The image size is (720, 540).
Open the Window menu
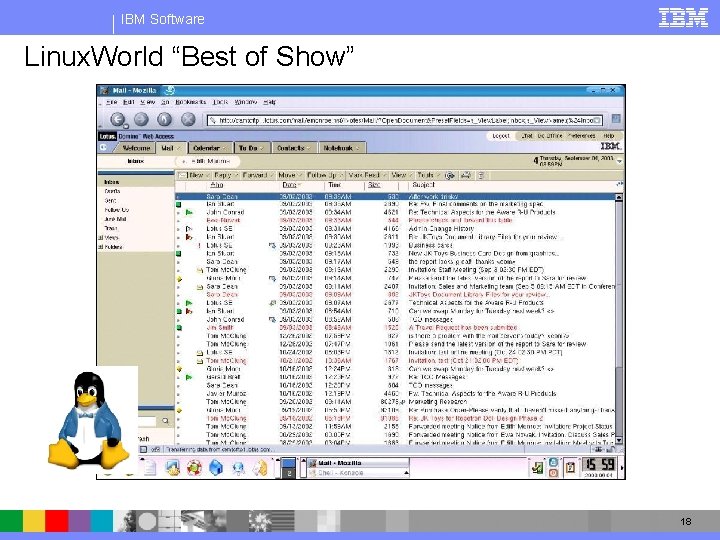[246, 102]
